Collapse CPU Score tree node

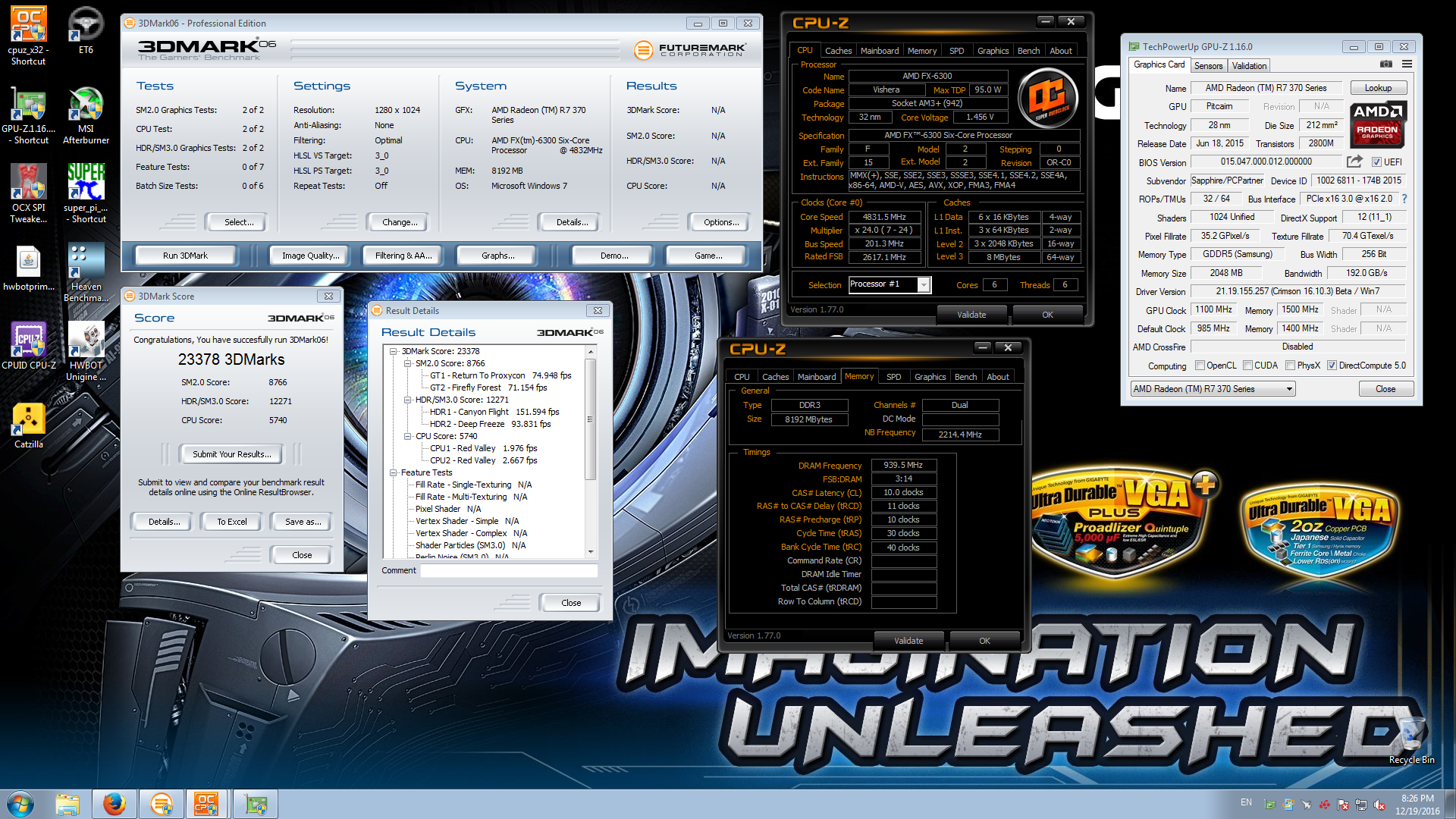click(x=407, y=436)
